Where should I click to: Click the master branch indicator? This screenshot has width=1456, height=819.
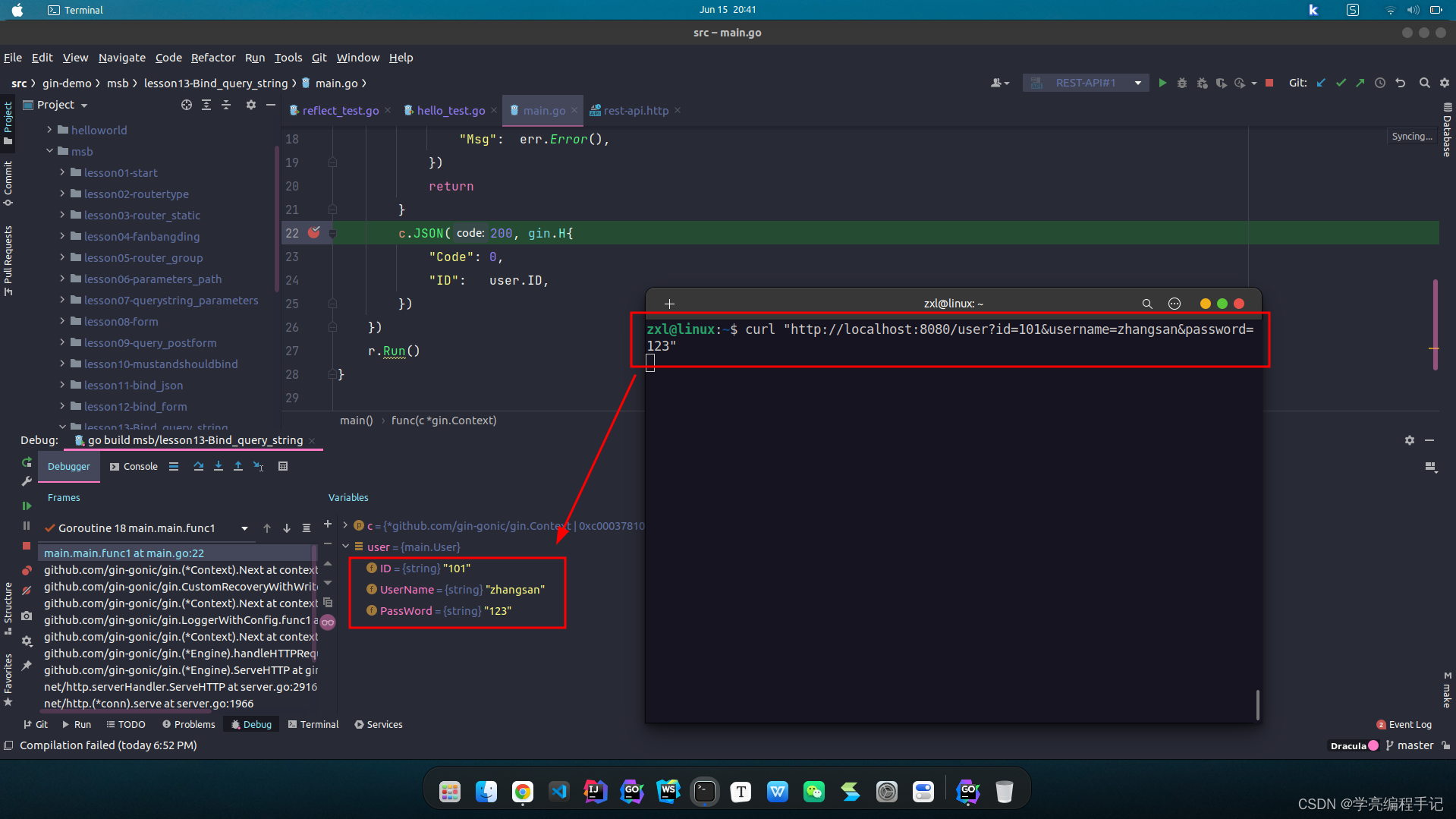pos(1410,745)
